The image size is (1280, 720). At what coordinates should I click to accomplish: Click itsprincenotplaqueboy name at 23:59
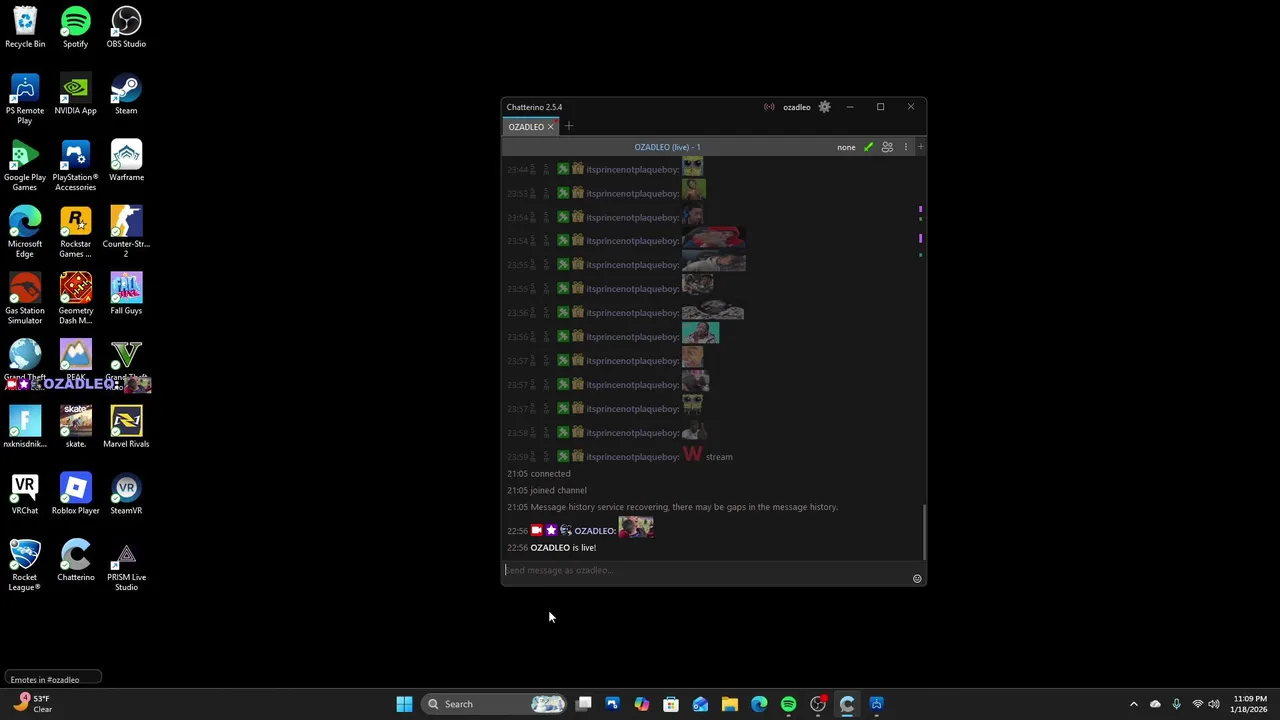[x=632, y=457]
